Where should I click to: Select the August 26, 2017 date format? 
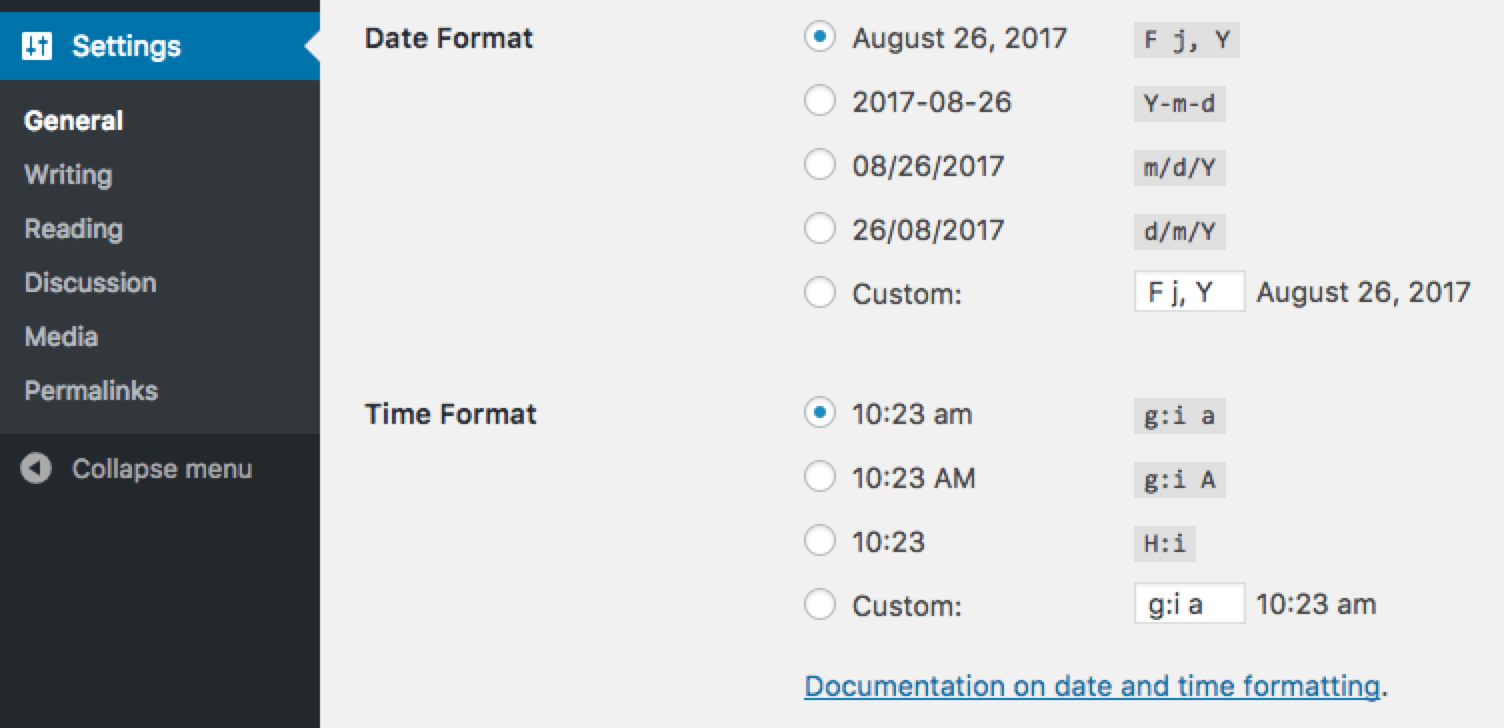click(820, 38)
